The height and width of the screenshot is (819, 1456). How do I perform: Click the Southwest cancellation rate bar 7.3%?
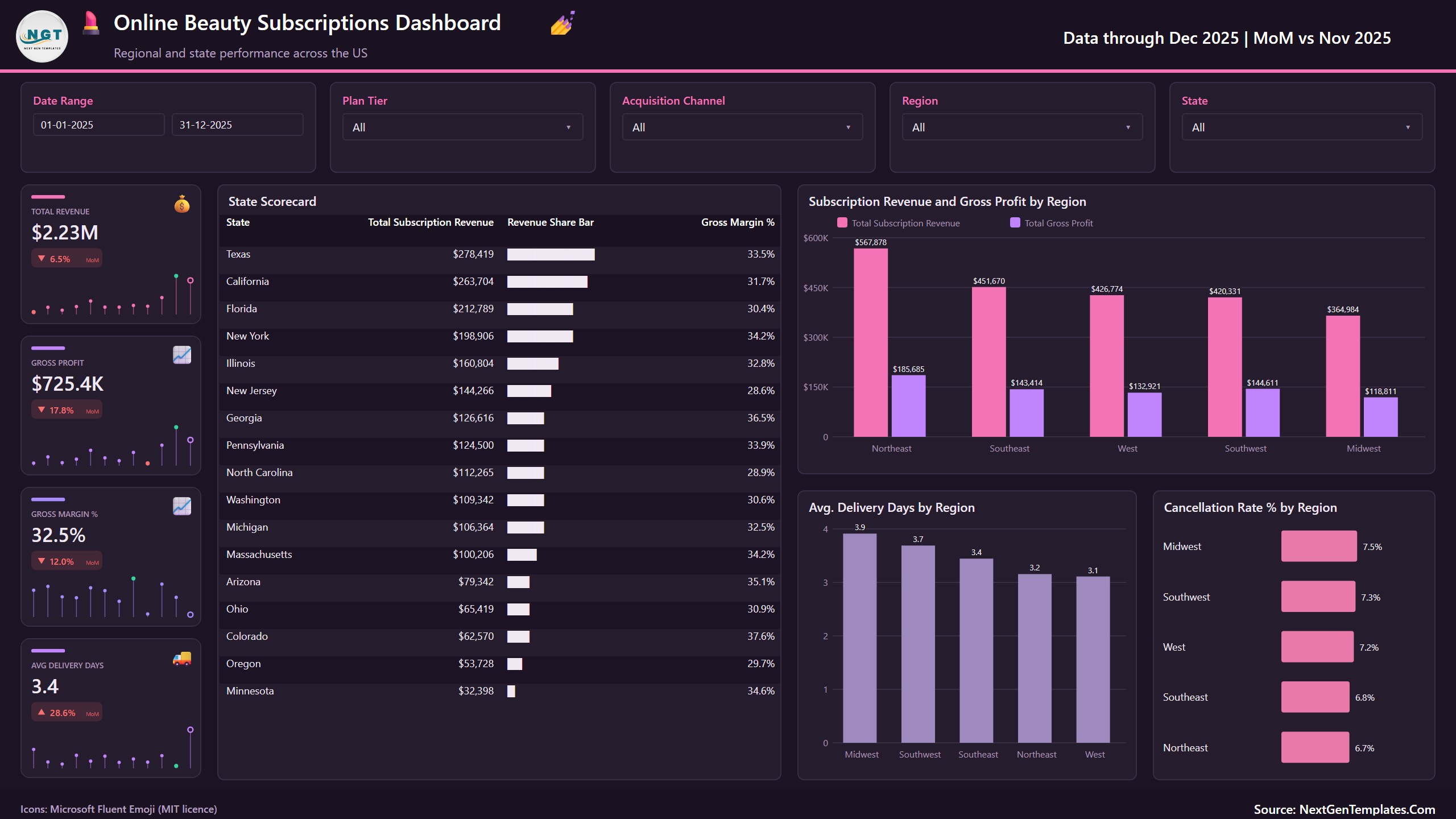pos(1318,597)
